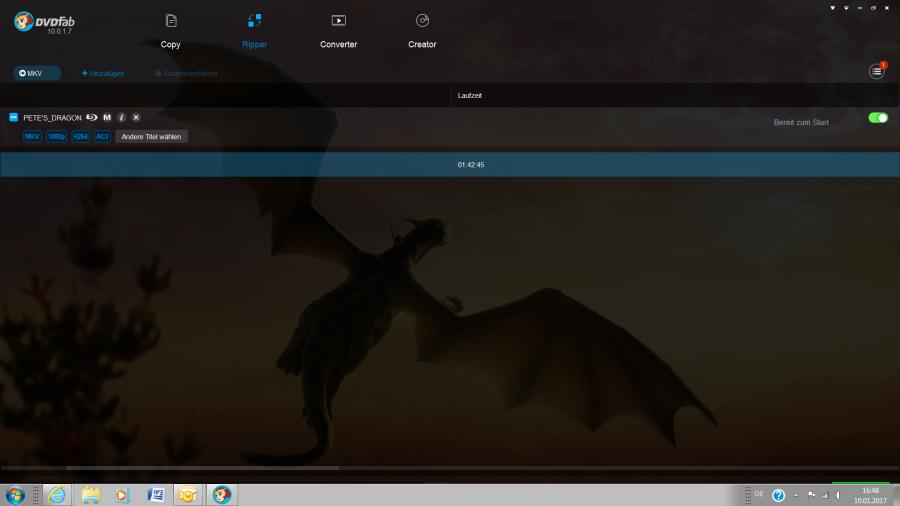This screenshot has width=900, height=506.
Task: Show info for PETE'S_DRAGON
Action: point(122,118)
